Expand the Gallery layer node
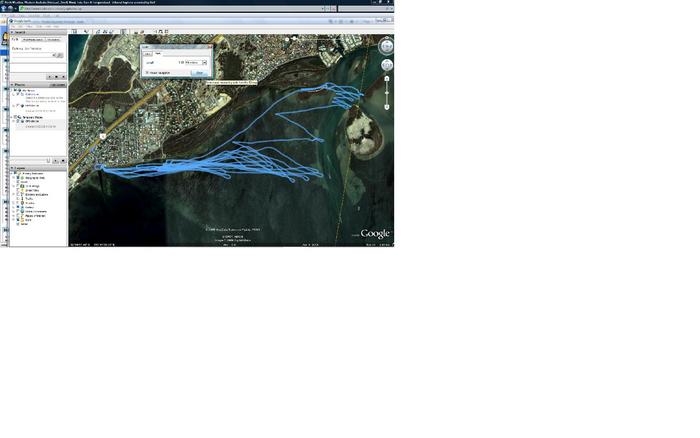The width and height of the screenshot is (700, 438). click(13, 207)
